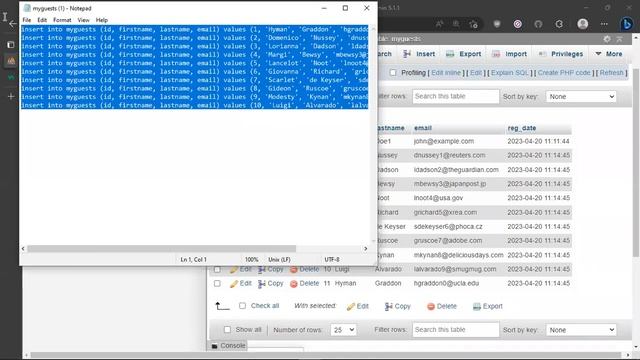
Task: Click the pink circular extension icon
Action: 518,24
